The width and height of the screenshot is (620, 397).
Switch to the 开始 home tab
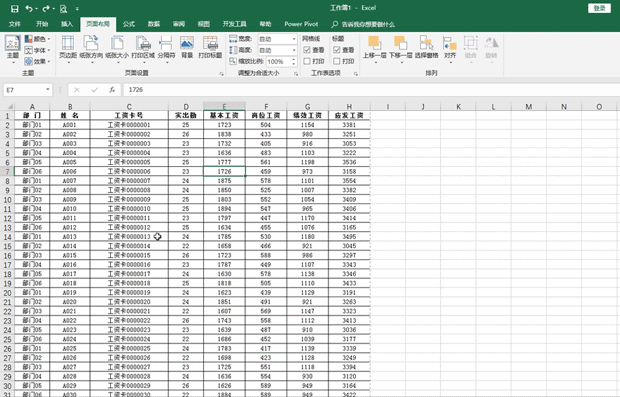click(42, 24)
